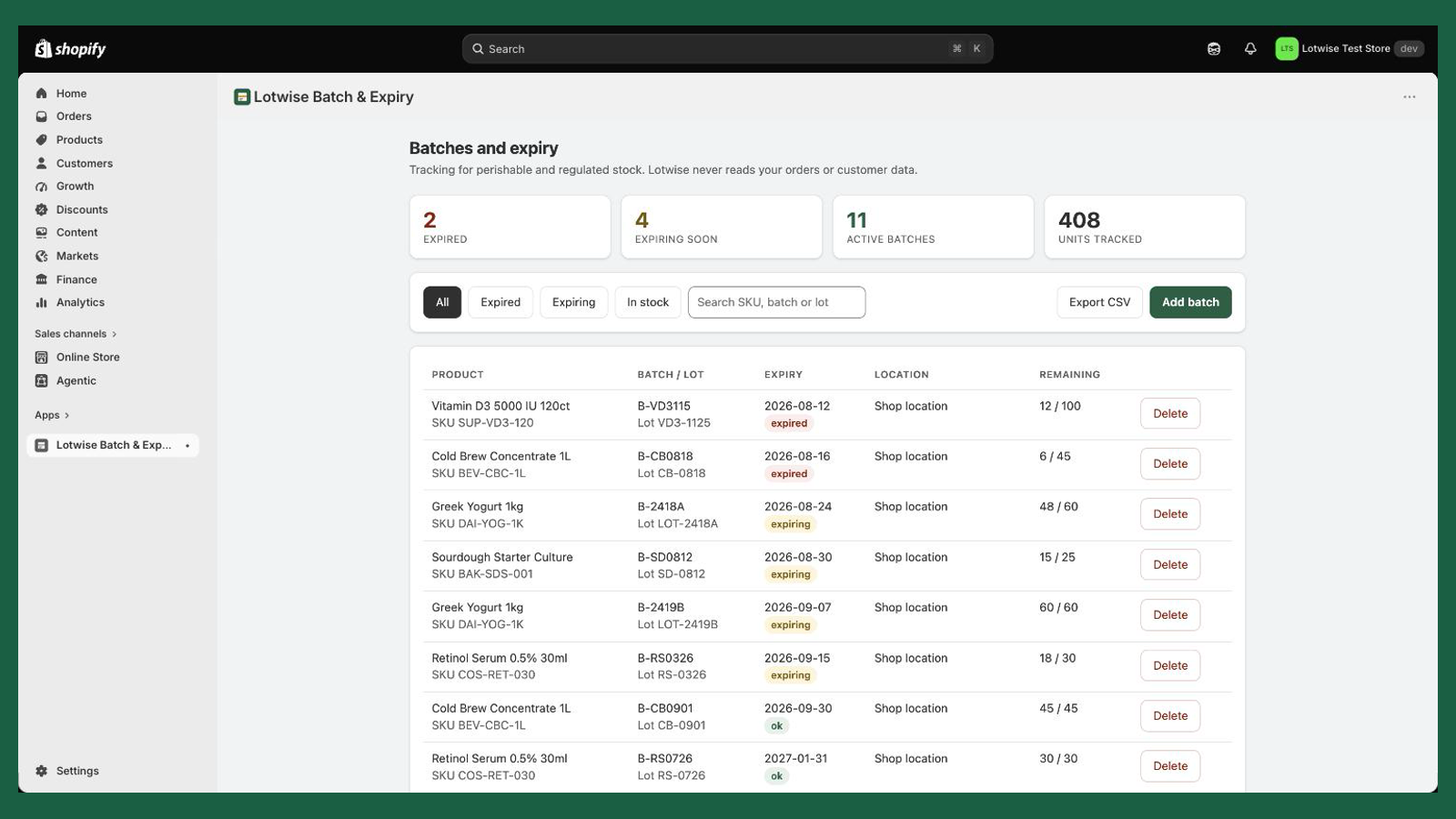Click the Export CSV button

[1099, 303]
